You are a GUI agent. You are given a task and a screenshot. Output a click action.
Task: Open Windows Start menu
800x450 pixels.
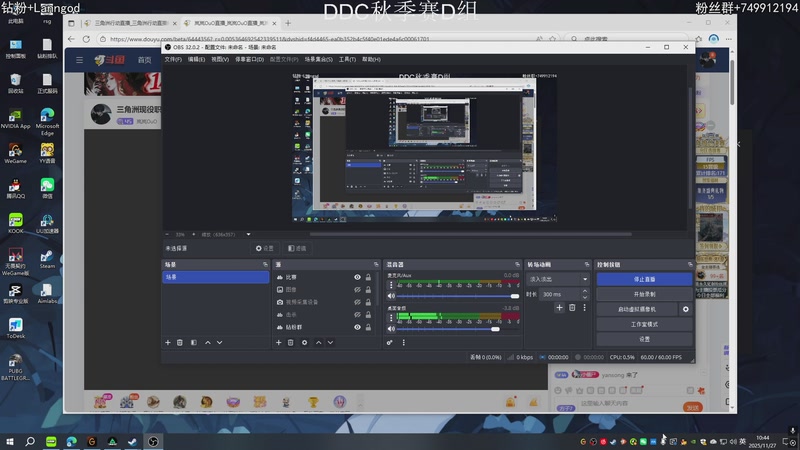click(x=9, y=441)
